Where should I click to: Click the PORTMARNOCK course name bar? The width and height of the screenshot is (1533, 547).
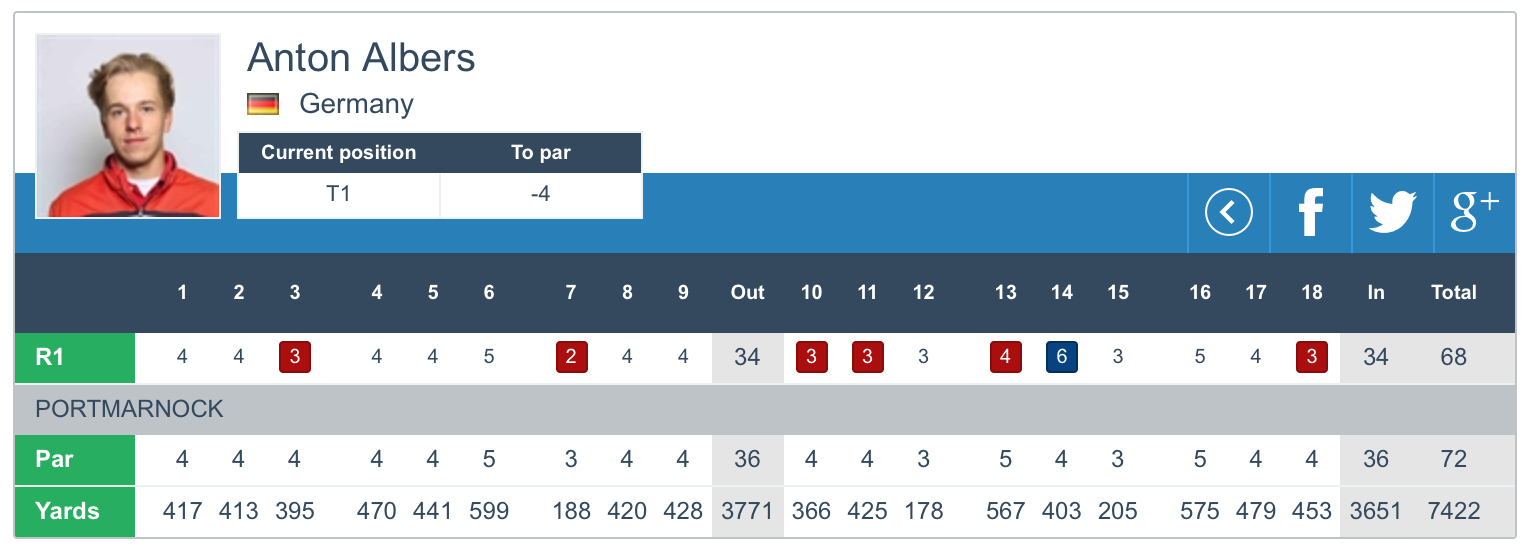pyautogui.click(x=130, y=409)
